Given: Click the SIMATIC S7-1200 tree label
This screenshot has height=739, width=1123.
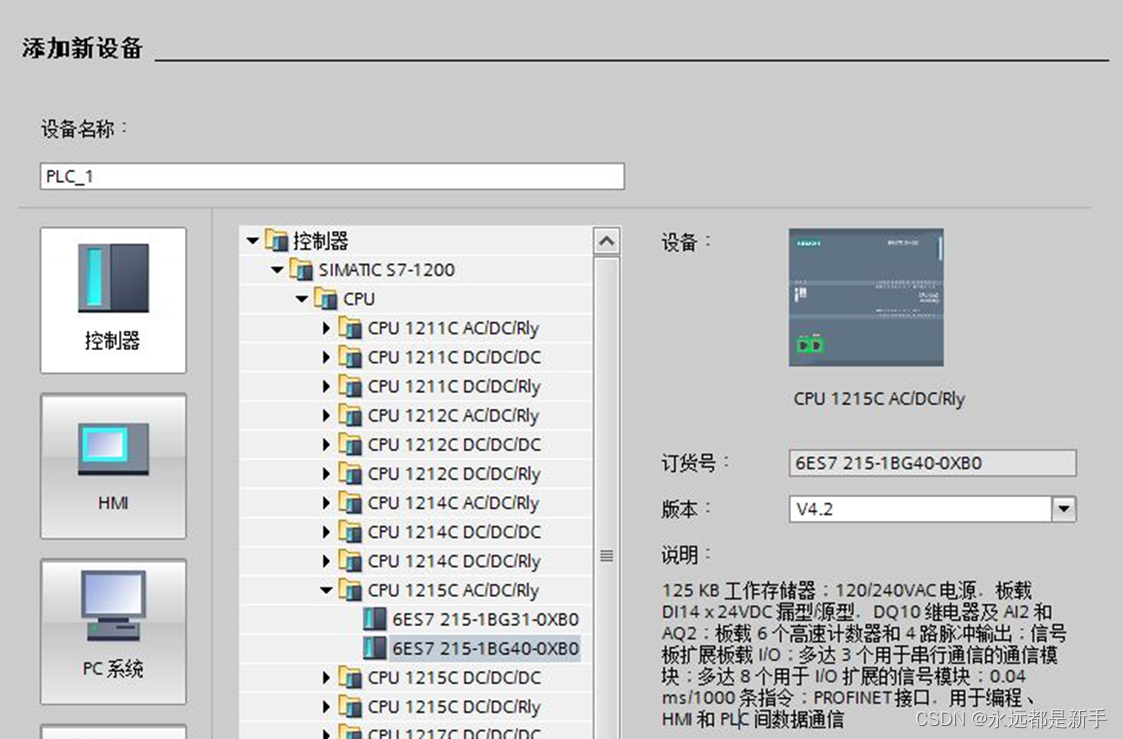Looking at the screenshot, I should coord(387,270).
